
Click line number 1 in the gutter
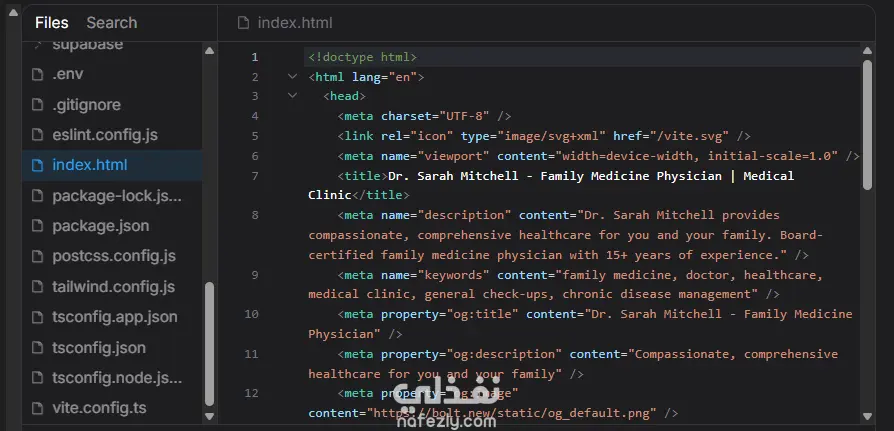[x=254, y=57]
